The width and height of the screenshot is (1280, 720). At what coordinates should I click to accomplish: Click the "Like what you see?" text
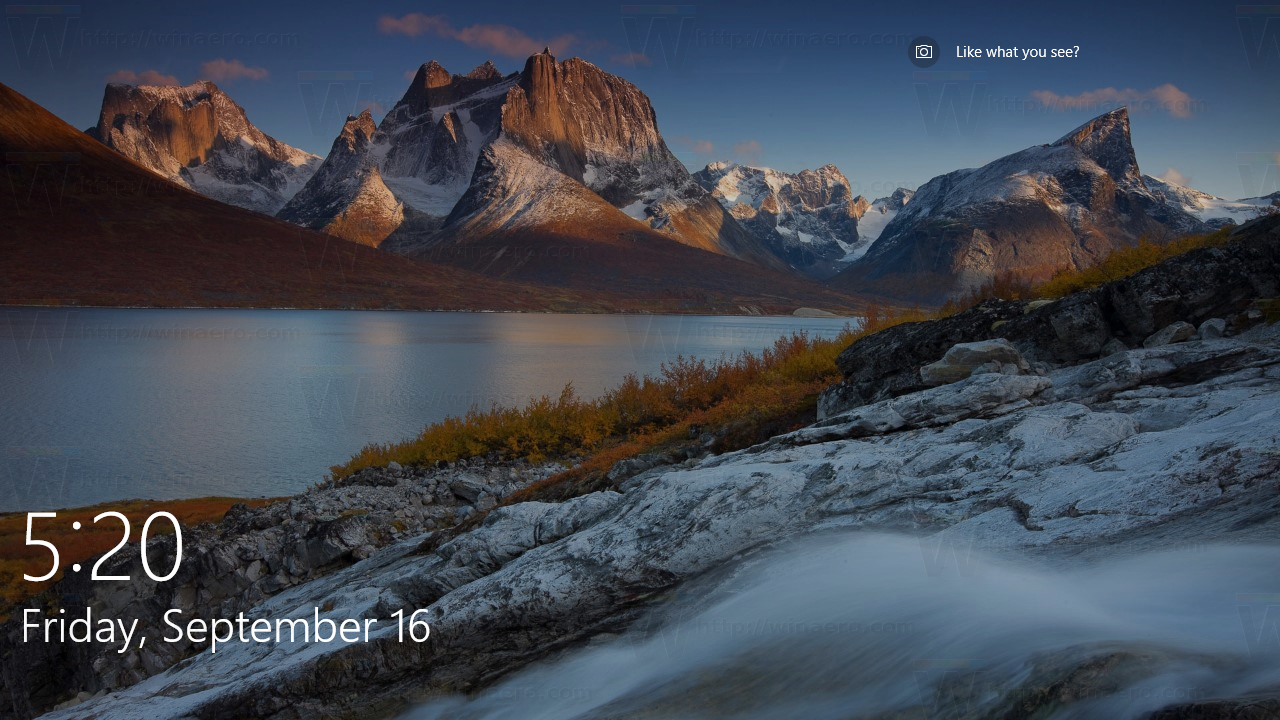(1017, 52)
